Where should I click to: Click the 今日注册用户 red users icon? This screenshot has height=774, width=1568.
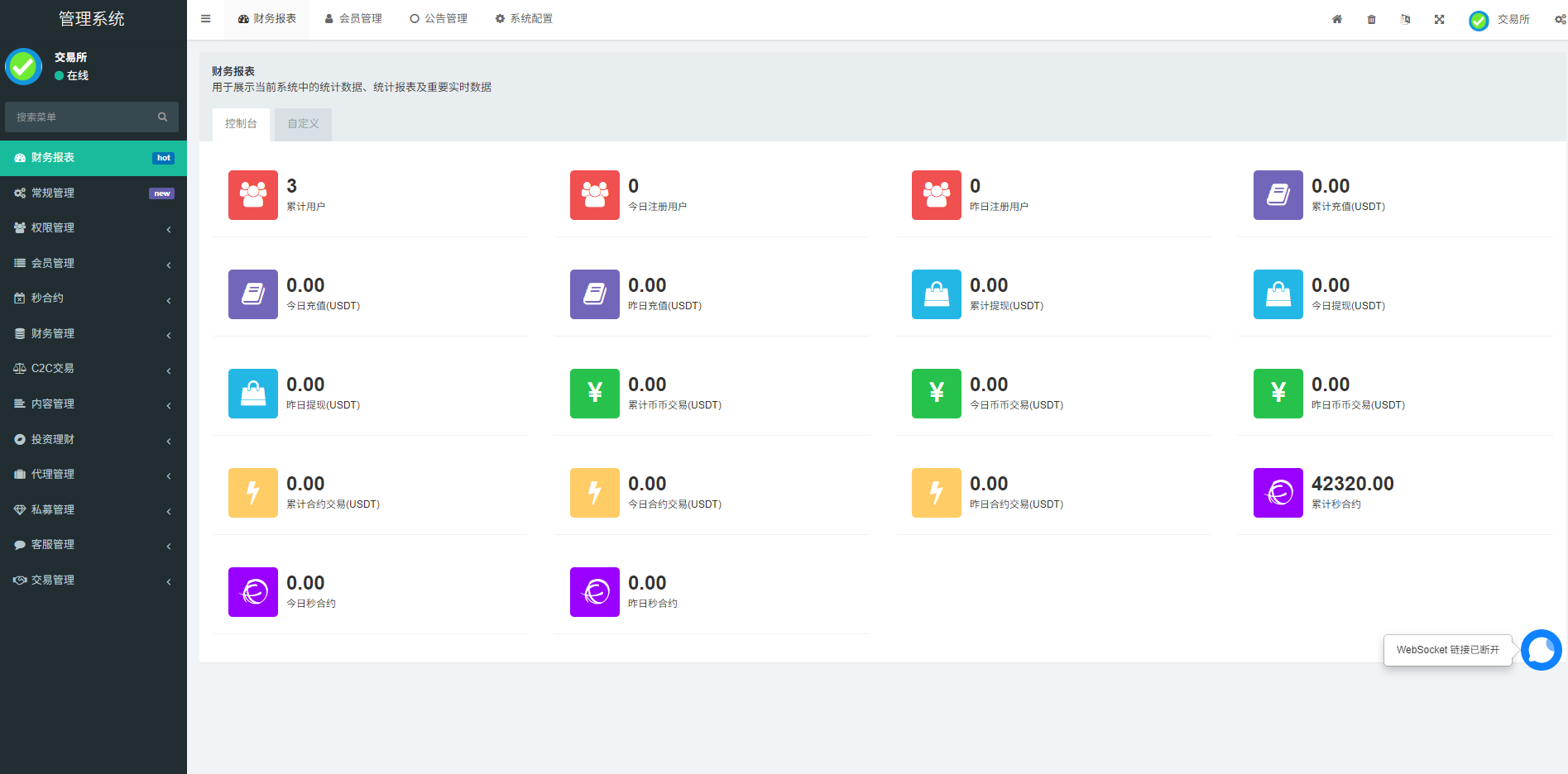click(x=595, y=195)
